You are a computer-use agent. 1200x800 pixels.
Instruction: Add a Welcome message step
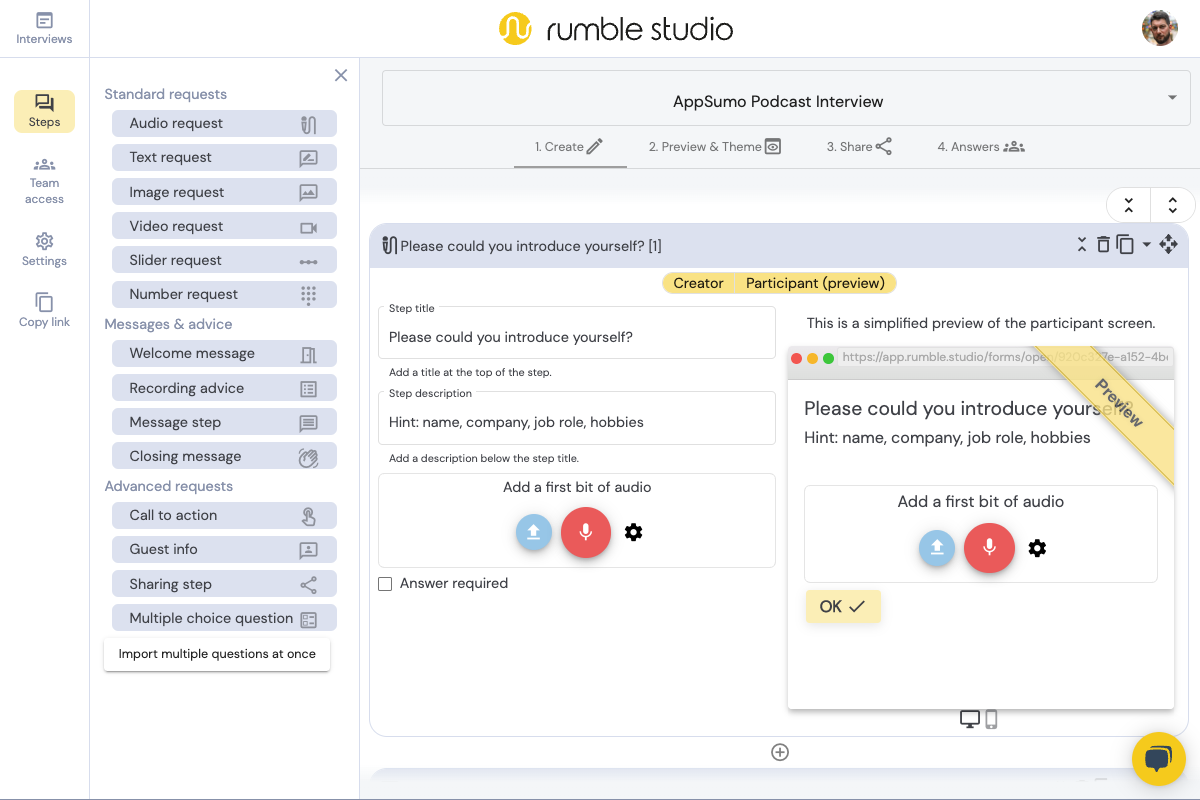(224, 353)
